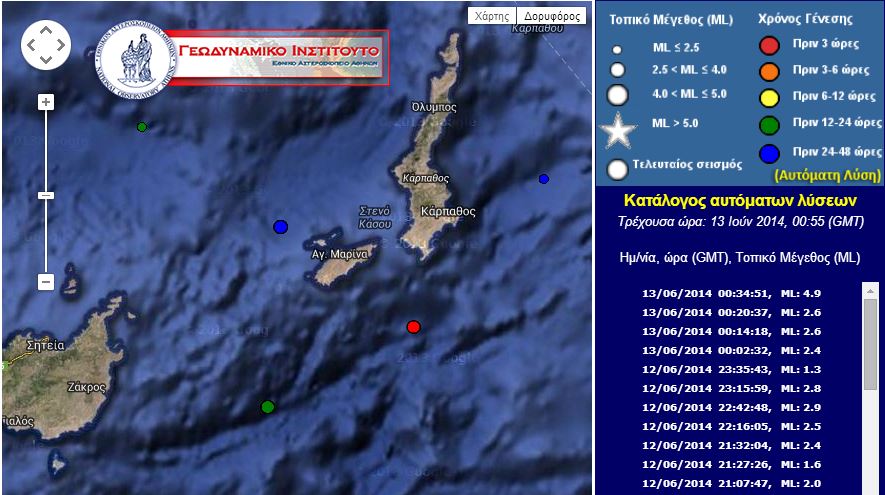Select the 23:35:43 ML 1.3 entry
885x495 pixels.
pos(731,370)
